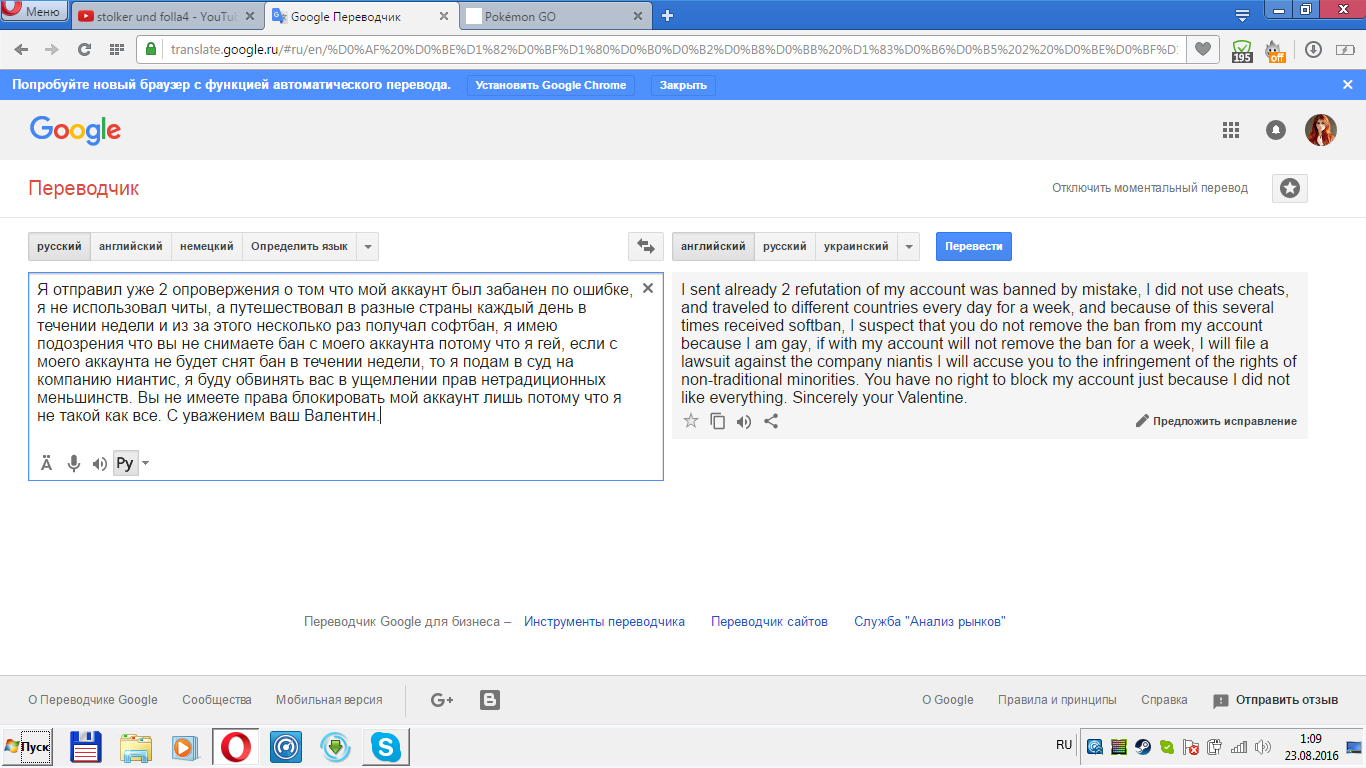Select немецкий as source language
This screenshot has width=1366, height=768.
pos(207,246)
